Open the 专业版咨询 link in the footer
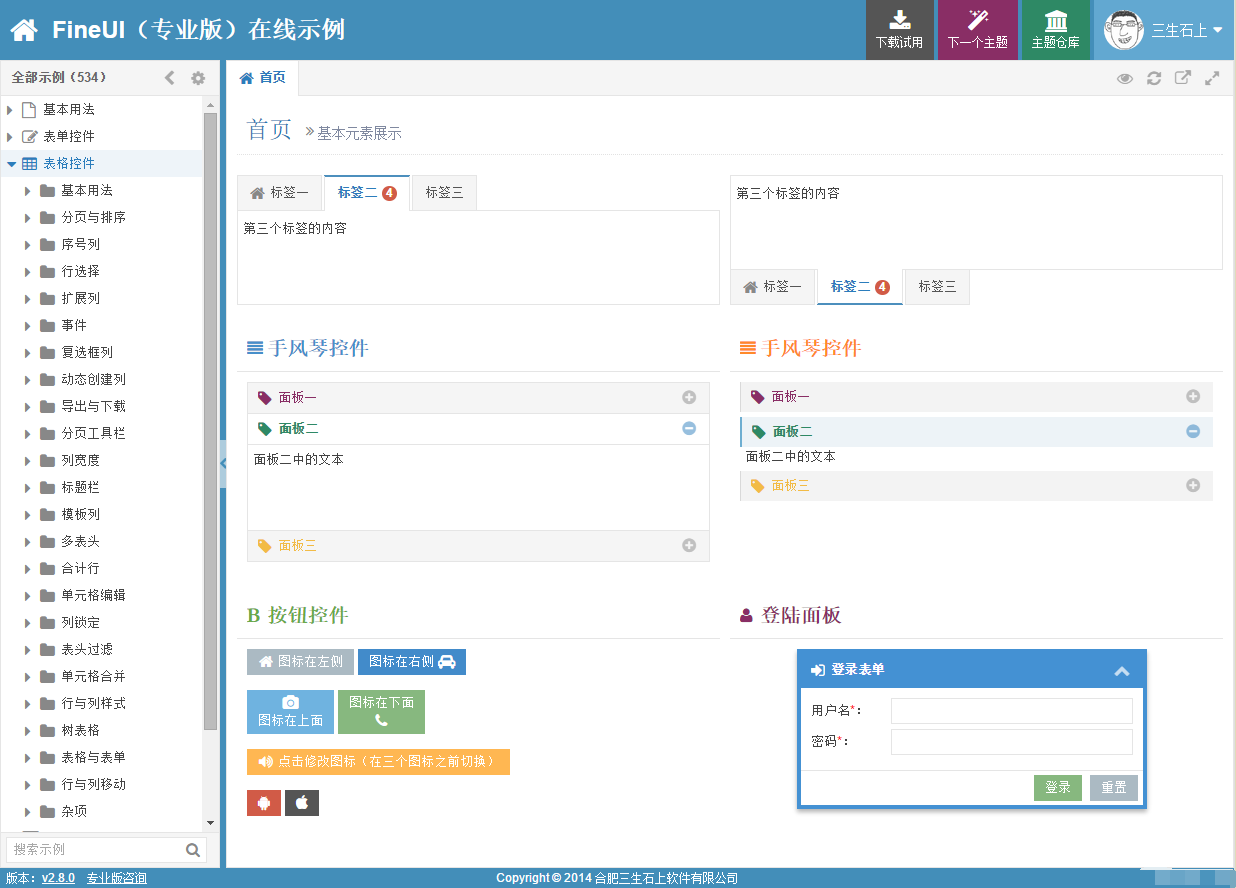 coord(116,878)
